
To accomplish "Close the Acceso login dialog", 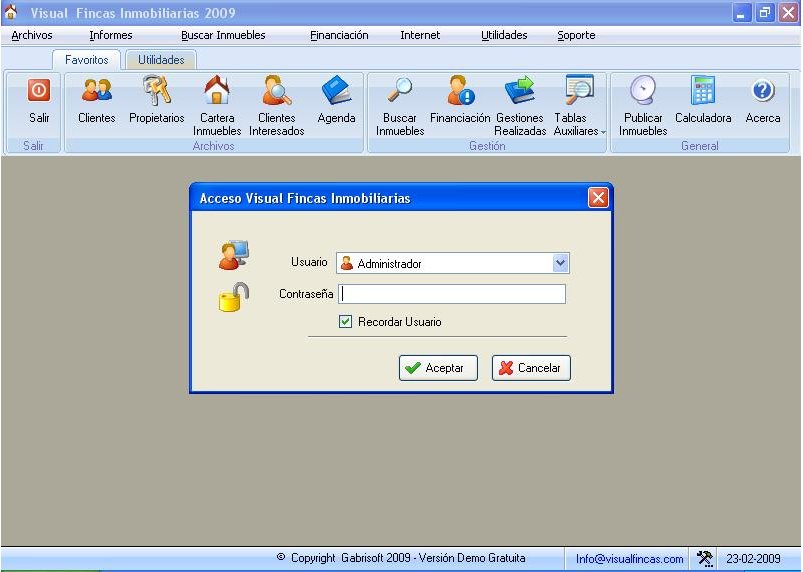I will tap(598, 198).
